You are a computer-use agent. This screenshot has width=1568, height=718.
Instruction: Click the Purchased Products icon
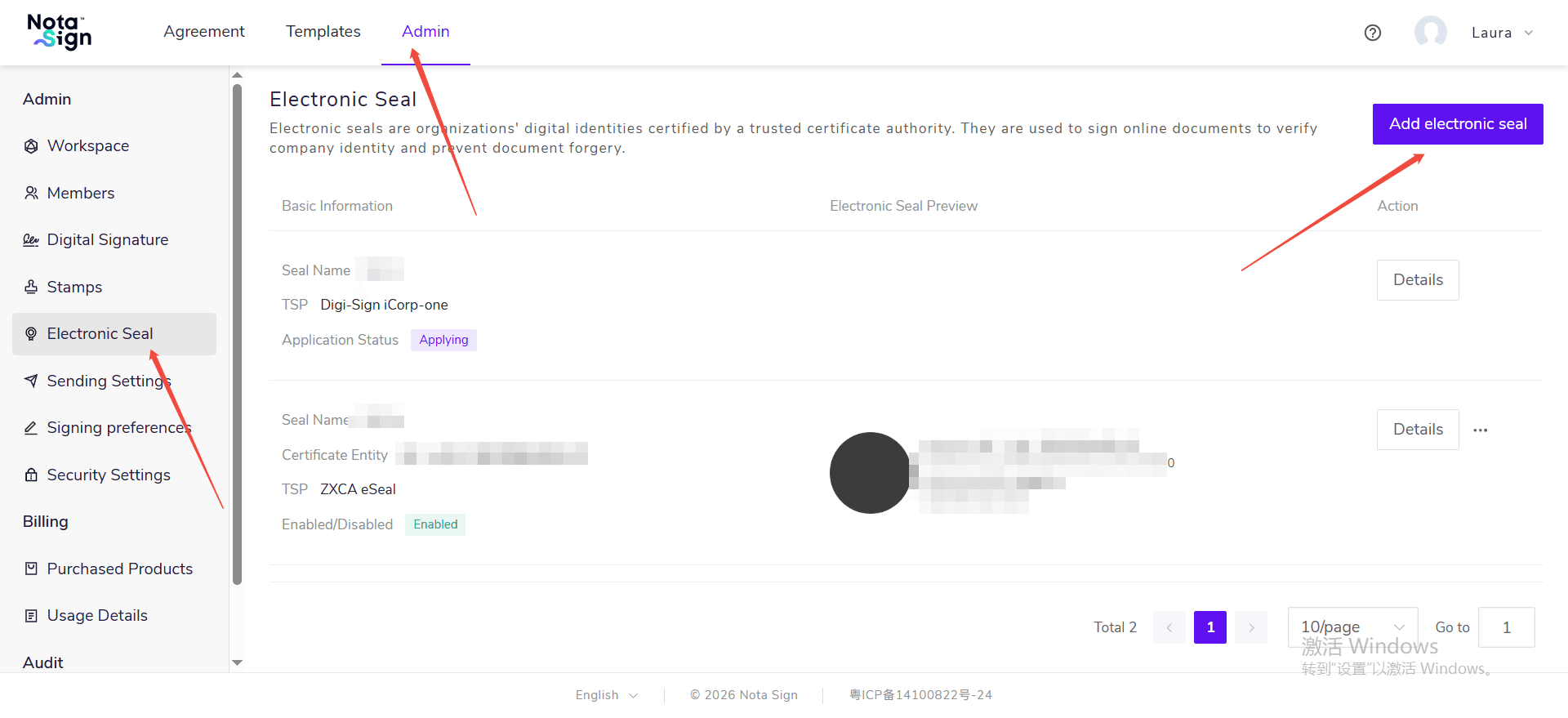pyautogui.click(x=31, y=569)
